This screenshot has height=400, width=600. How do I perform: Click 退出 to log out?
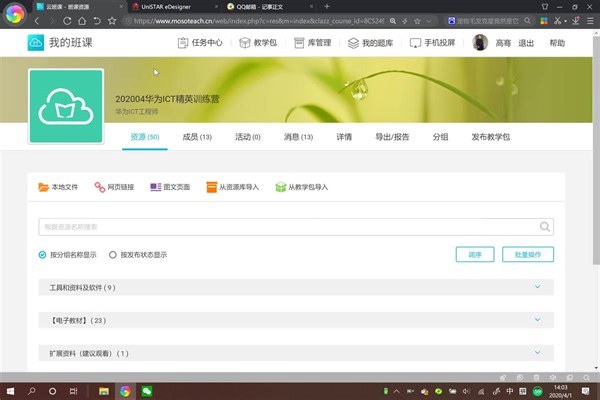pos(526,43)
